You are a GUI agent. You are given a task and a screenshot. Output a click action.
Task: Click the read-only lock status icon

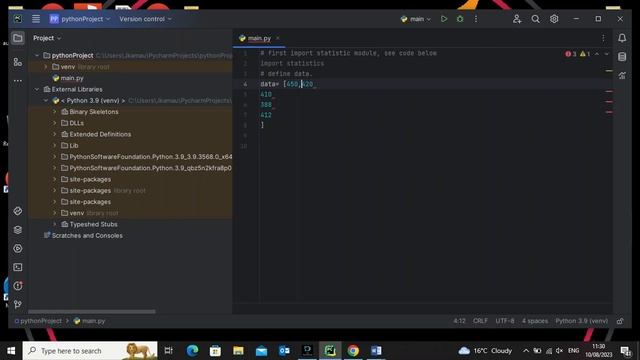620,321
